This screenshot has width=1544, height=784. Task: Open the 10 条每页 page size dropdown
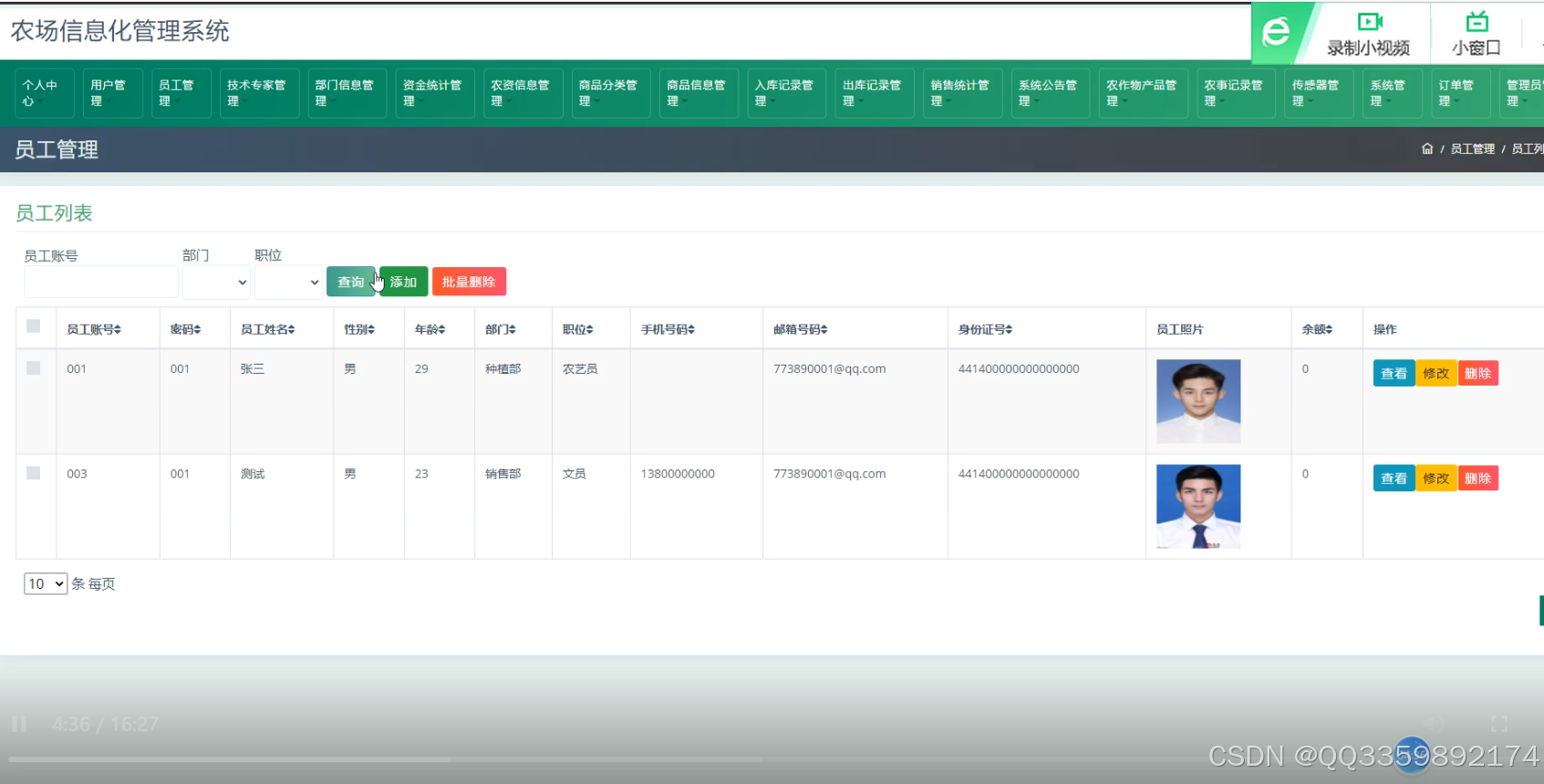click(x=46, y=583)
